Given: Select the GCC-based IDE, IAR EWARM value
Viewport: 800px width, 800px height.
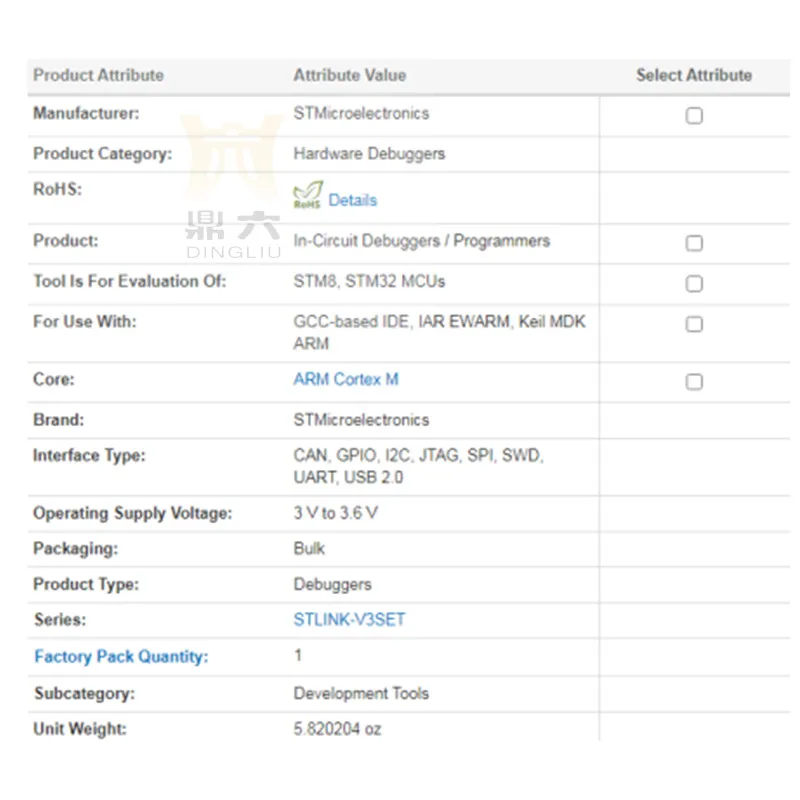Looking at the screenshot, I should click(x=439, y=332).
